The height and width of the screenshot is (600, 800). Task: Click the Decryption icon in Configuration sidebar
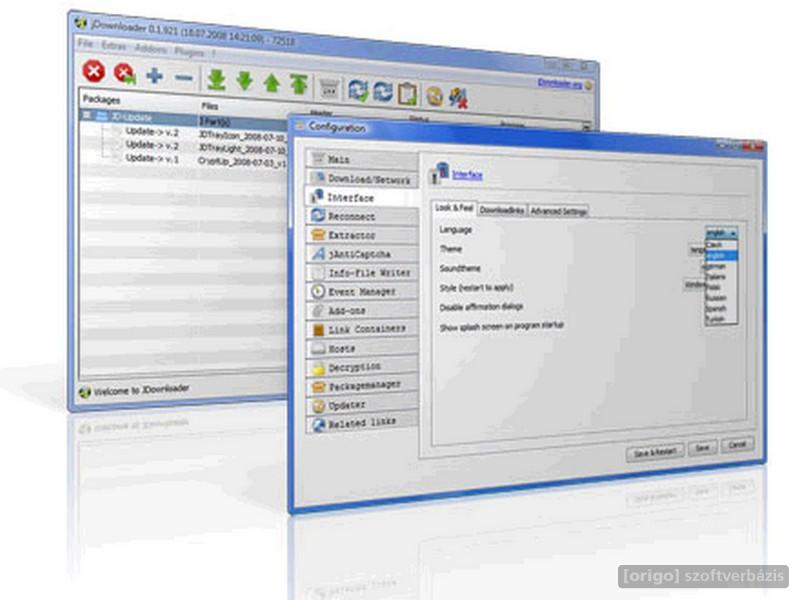point(319,367)
